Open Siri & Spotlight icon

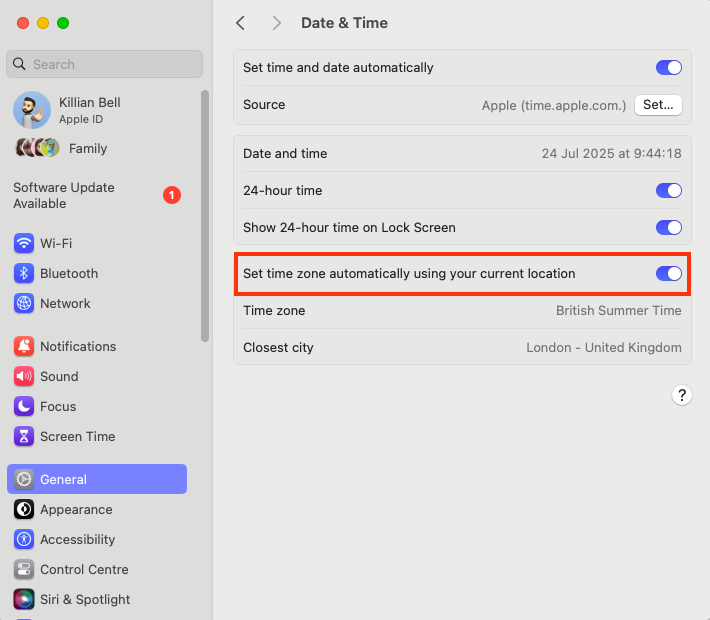[24, 599]
